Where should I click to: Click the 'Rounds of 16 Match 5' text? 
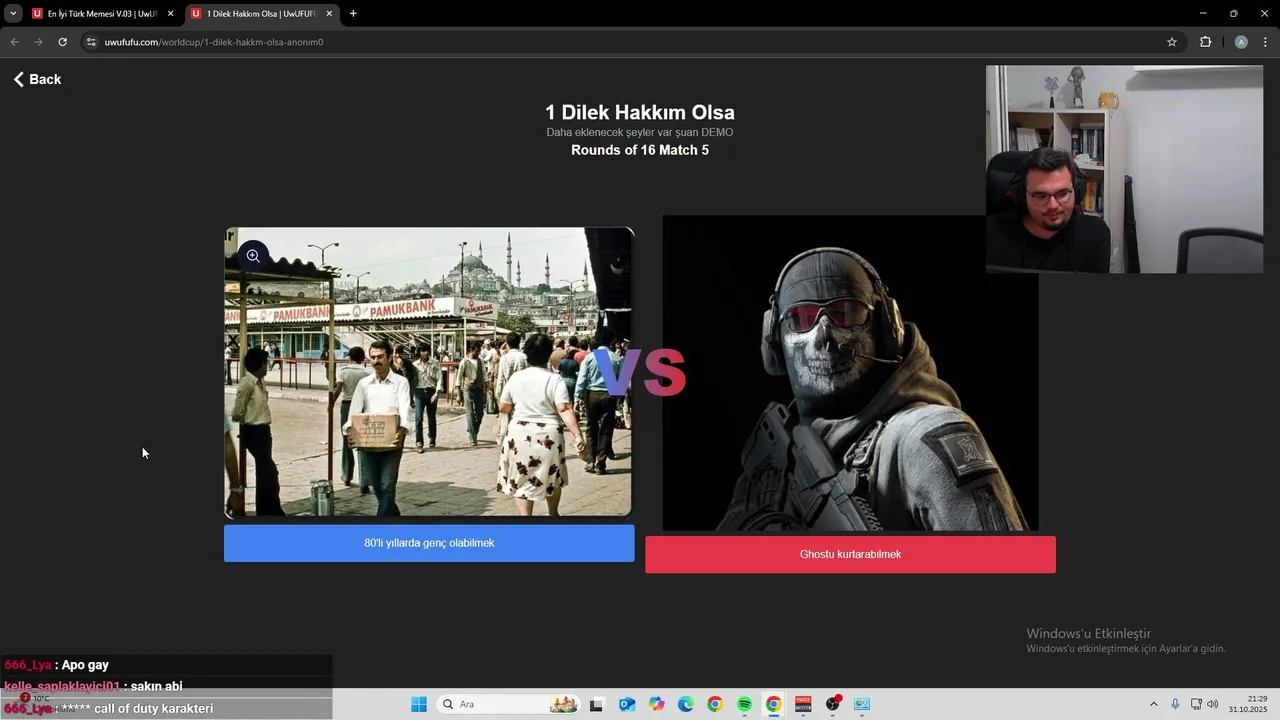pyautogui.click(x=640, y=150)
